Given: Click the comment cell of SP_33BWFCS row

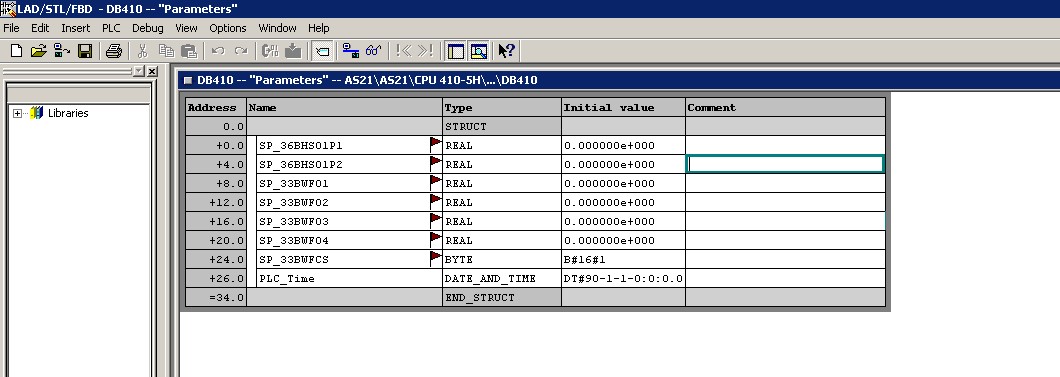Looking at the screenshot, I should click(x=786, y=259).
